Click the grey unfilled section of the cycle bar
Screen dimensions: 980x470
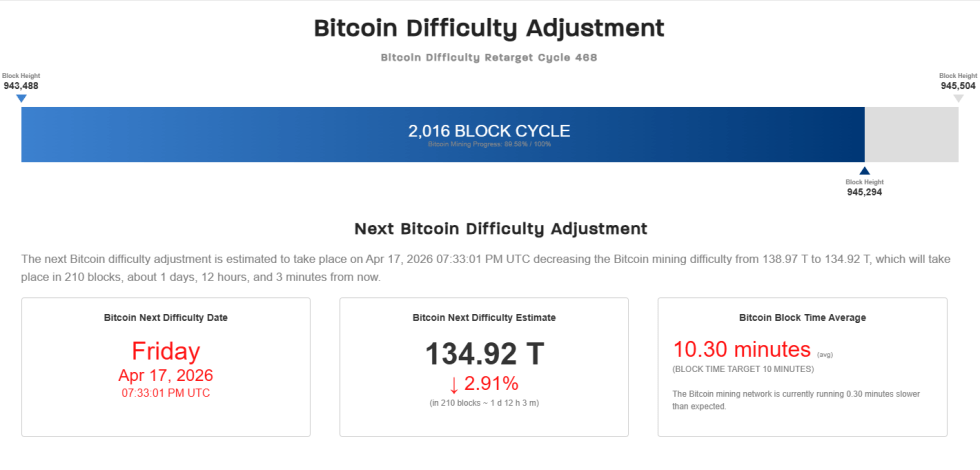[910, 135]
